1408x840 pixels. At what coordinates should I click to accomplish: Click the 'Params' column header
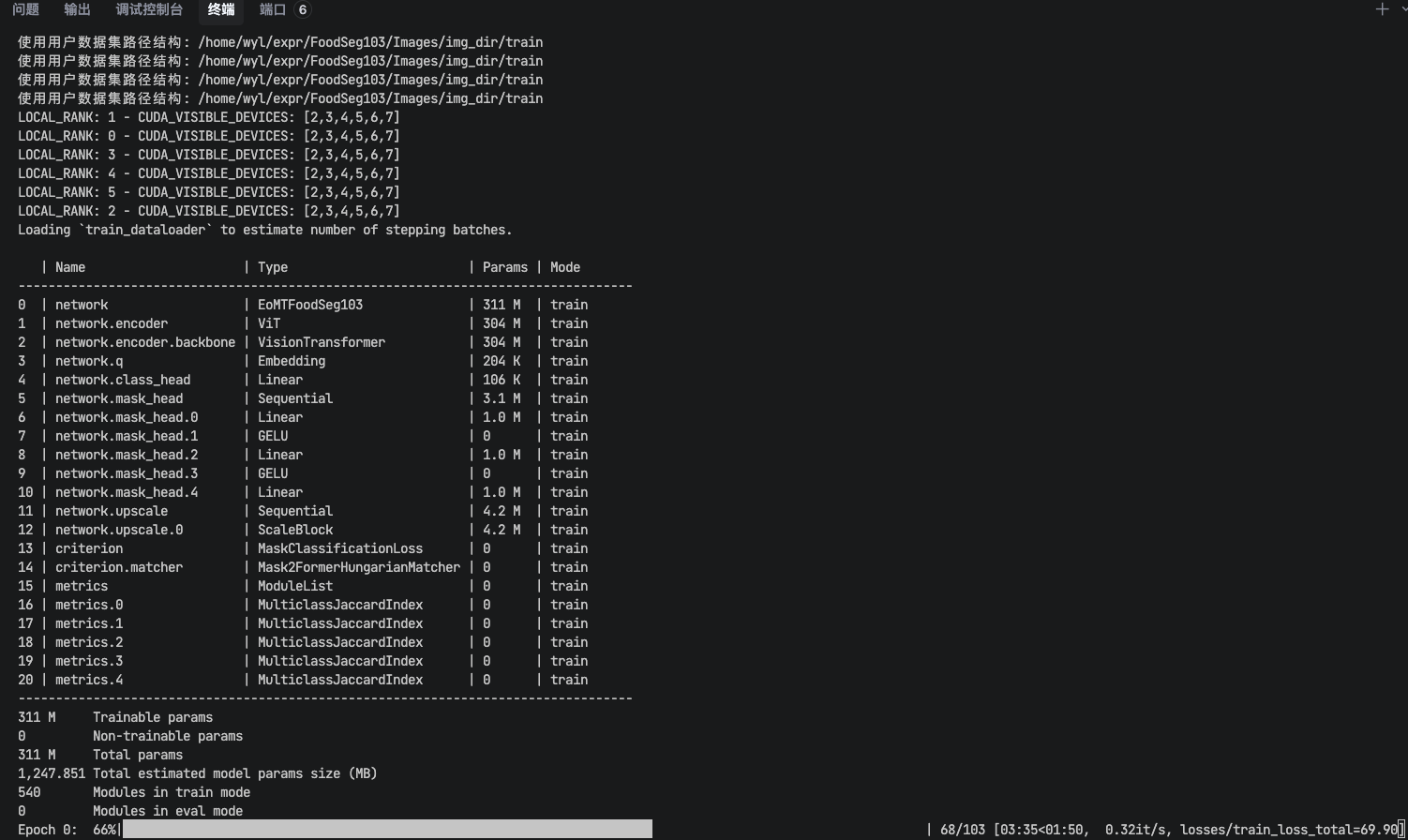click(505, 267)
